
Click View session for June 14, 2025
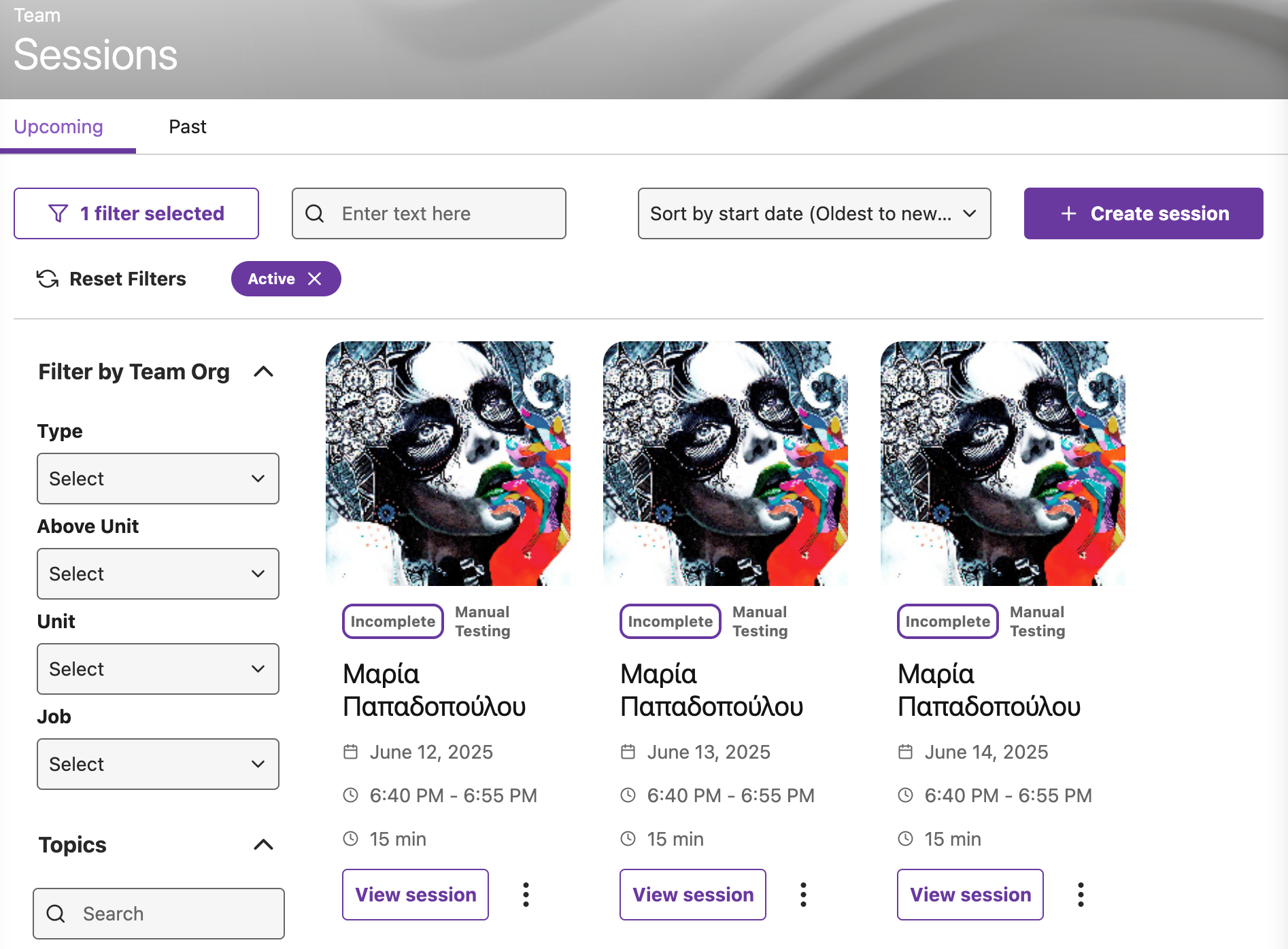(970, 895)
